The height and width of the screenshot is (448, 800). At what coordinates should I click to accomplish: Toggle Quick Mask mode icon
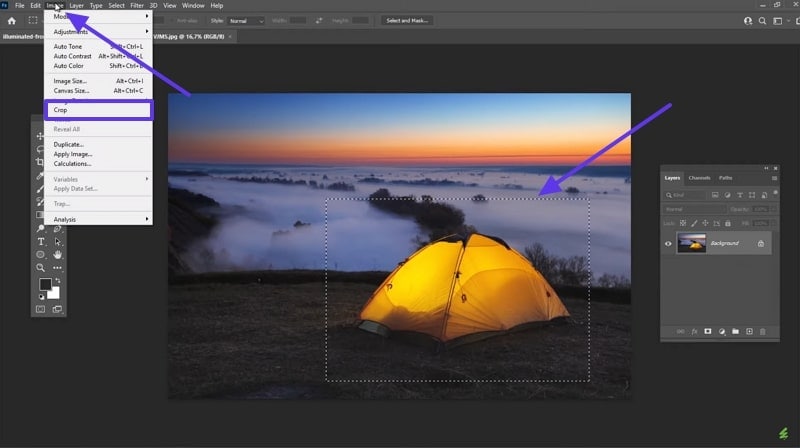[x=40, y=309]
